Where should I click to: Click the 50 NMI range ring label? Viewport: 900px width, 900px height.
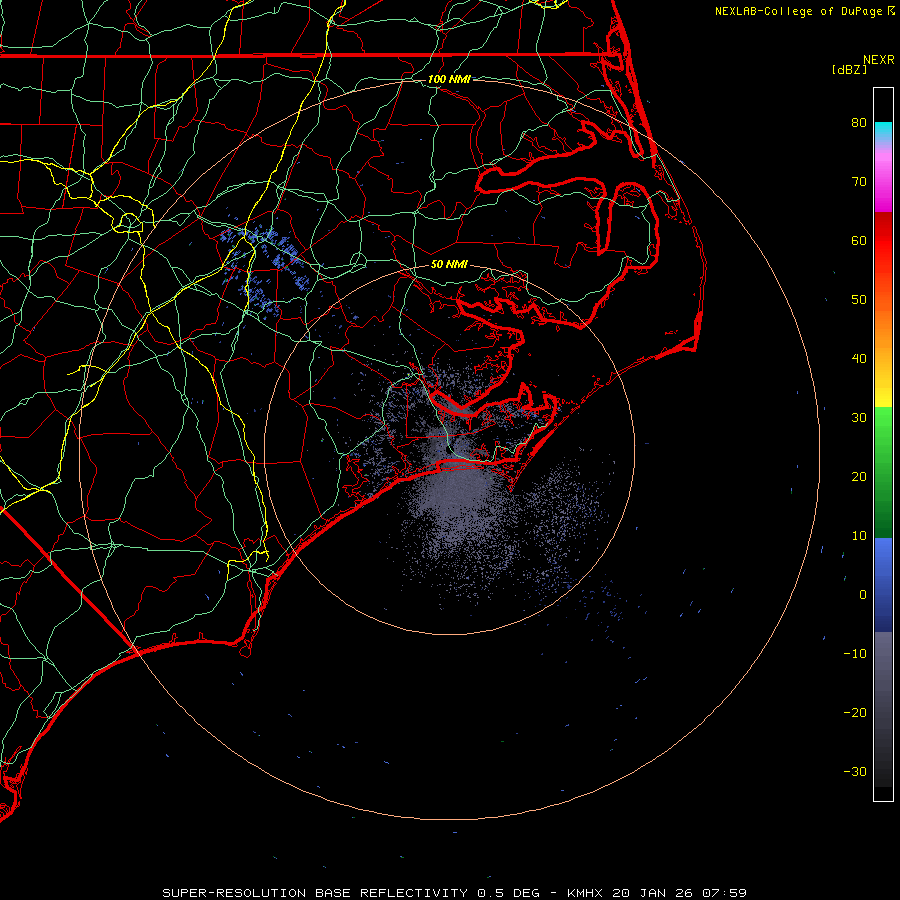449,264
